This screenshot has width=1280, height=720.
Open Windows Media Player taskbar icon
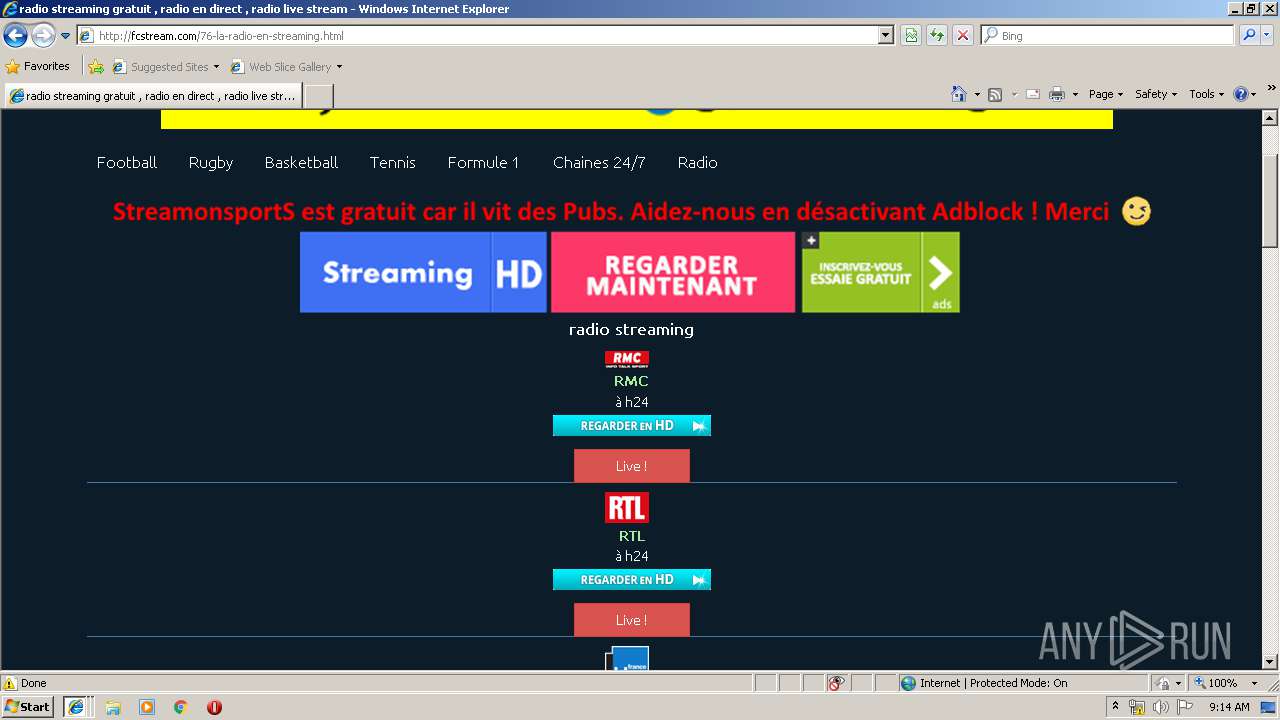pos(147,707)
